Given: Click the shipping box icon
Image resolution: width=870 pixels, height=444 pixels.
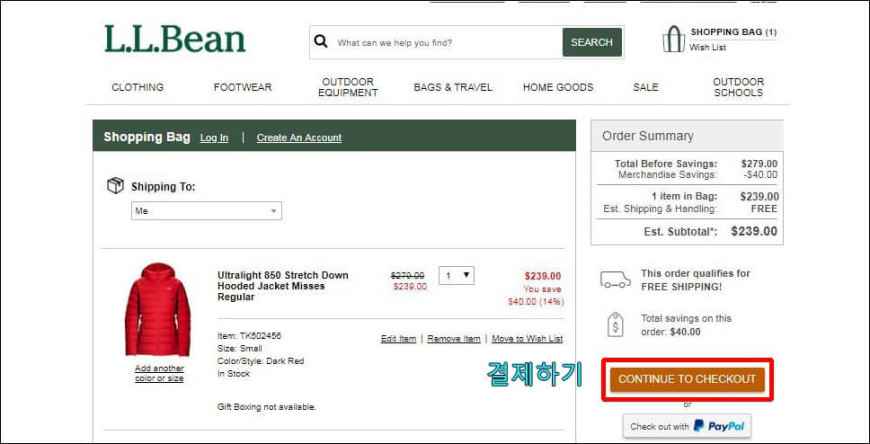Looking at the screenshot, I should [x=115, y=185].
